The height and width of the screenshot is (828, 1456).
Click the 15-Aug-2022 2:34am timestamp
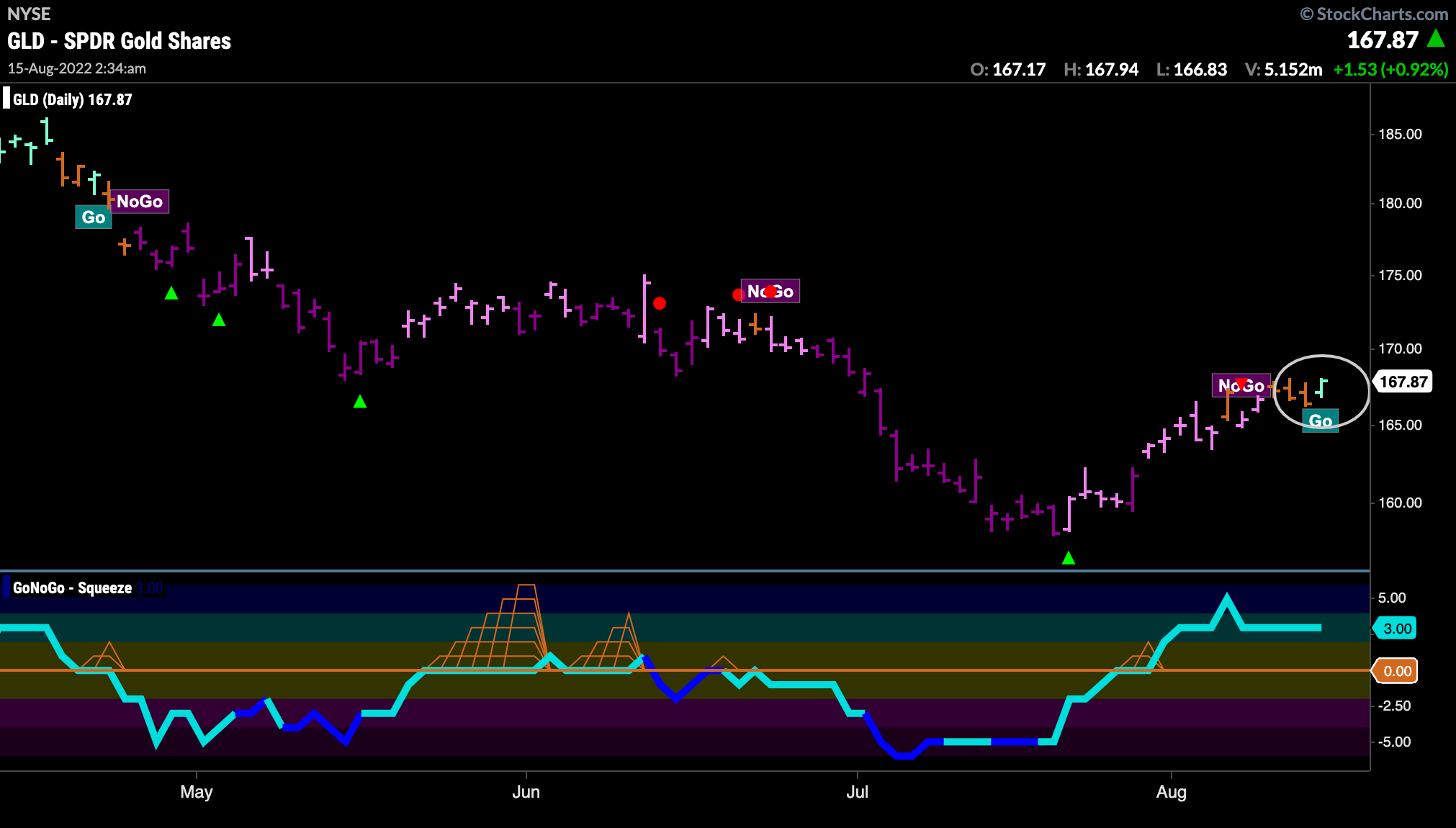click(77, 68)
